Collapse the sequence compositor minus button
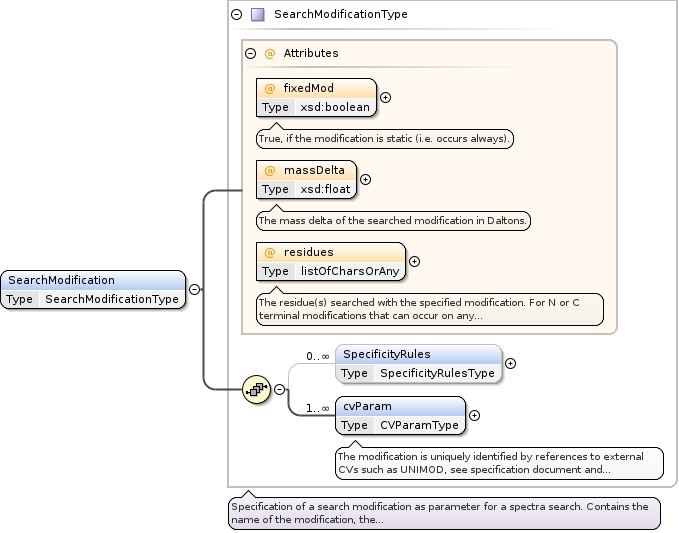 pyautogui.click(x=279, y=390)
